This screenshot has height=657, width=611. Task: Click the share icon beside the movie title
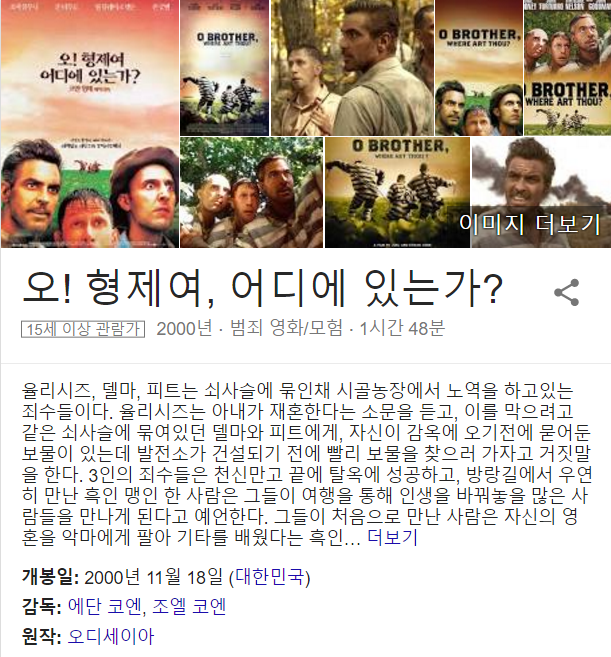click(x=567, y=292)
